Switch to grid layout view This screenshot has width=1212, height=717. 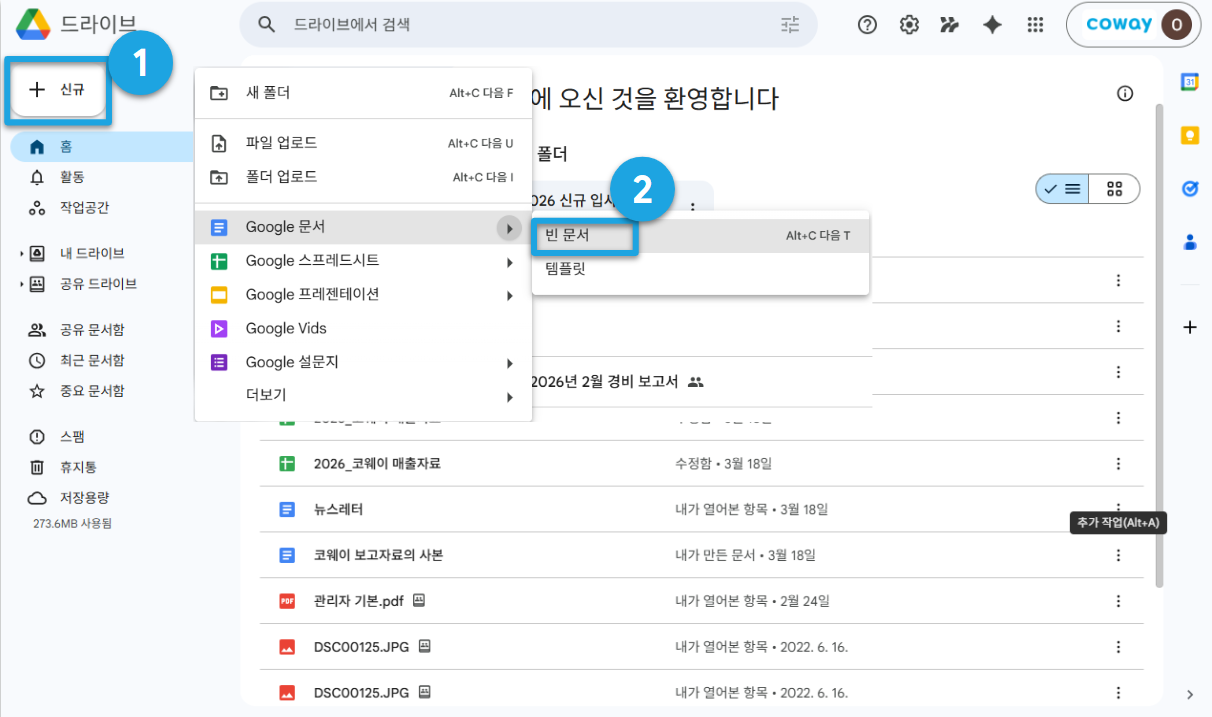tap(1114, 188)
